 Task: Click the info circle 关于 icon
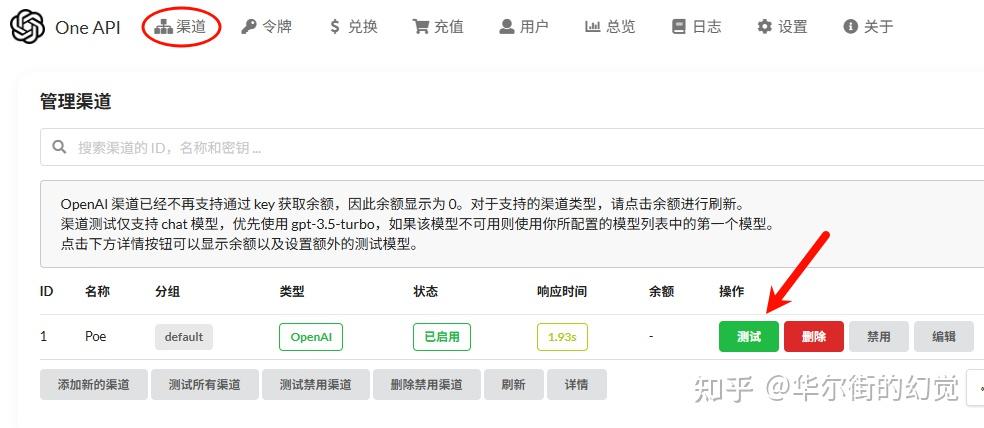click(851, 27)
